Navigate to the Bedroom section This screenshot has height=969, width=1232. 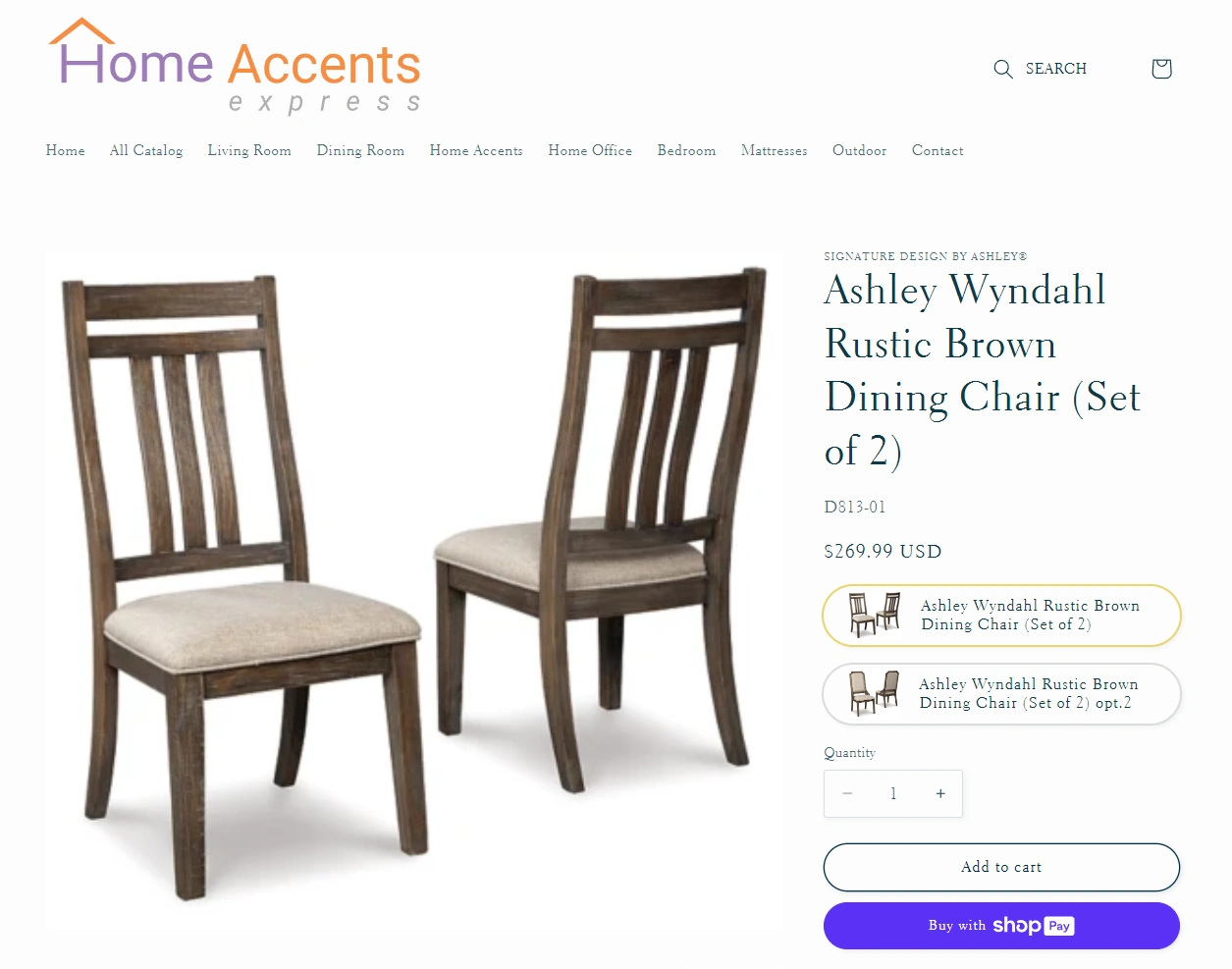686,150
